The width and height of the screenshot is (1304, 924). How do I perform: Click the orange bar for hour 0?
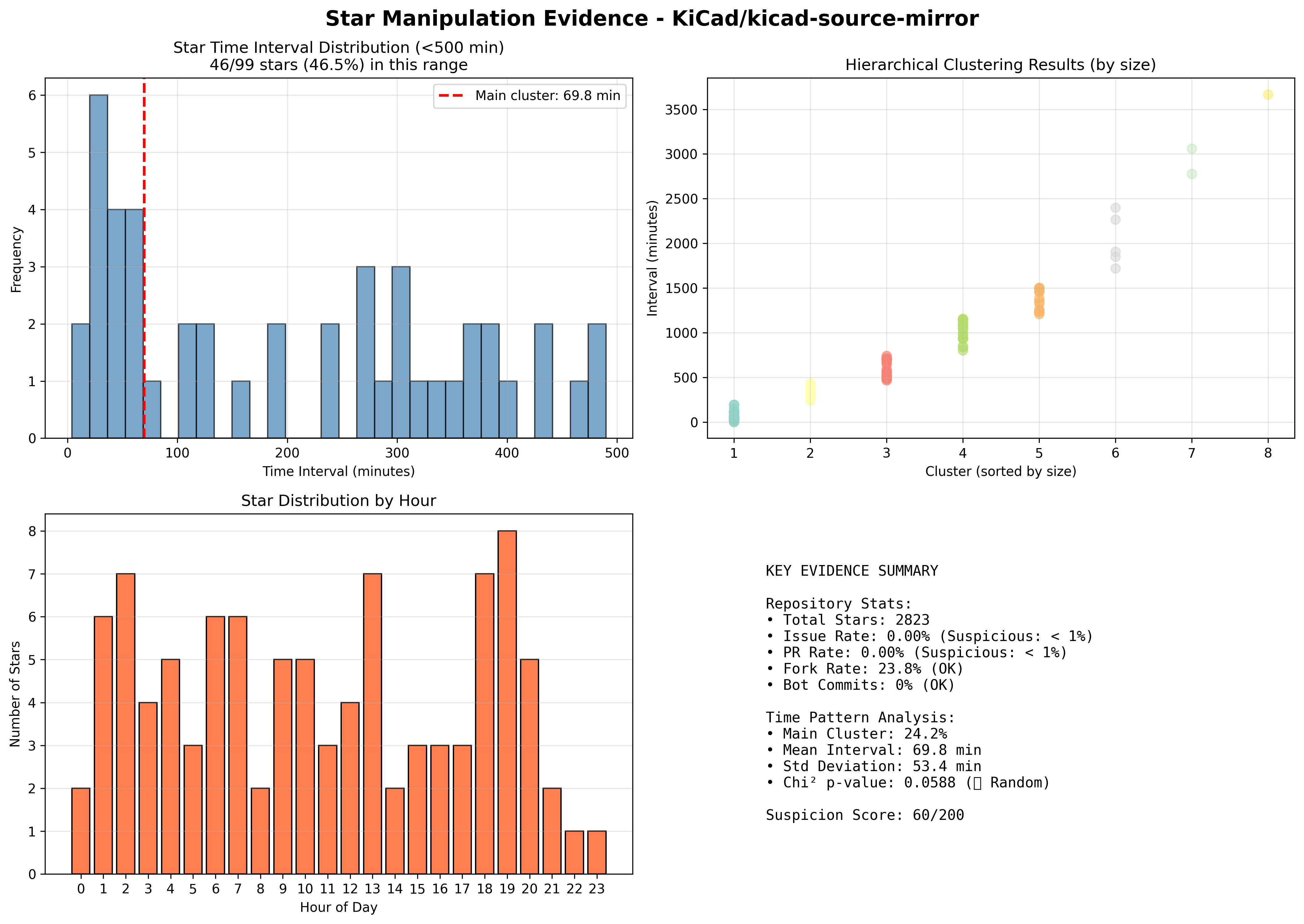click(81, 831)
